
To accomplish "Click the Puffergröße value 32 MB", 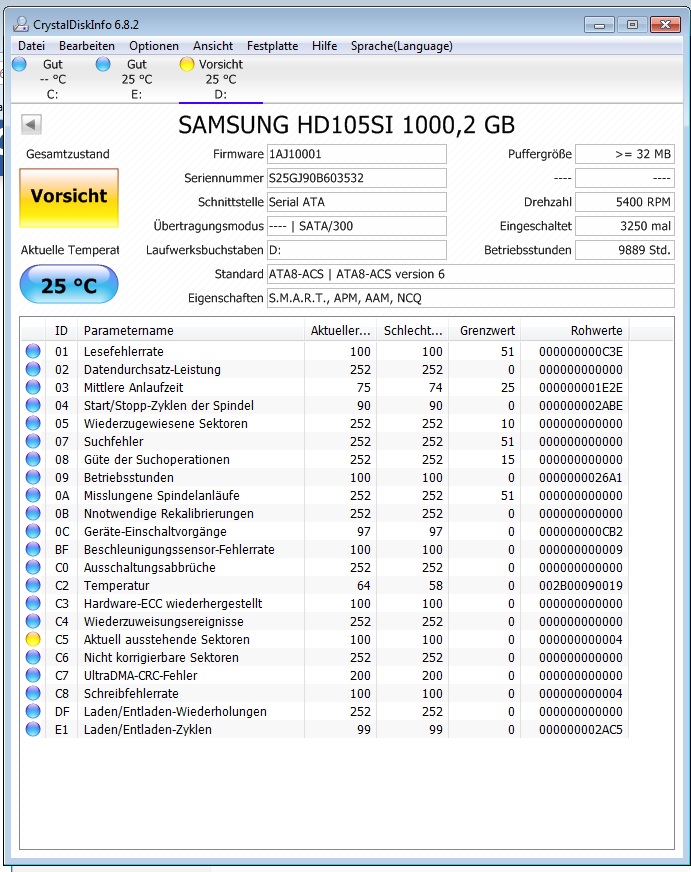I will [625, 154].
